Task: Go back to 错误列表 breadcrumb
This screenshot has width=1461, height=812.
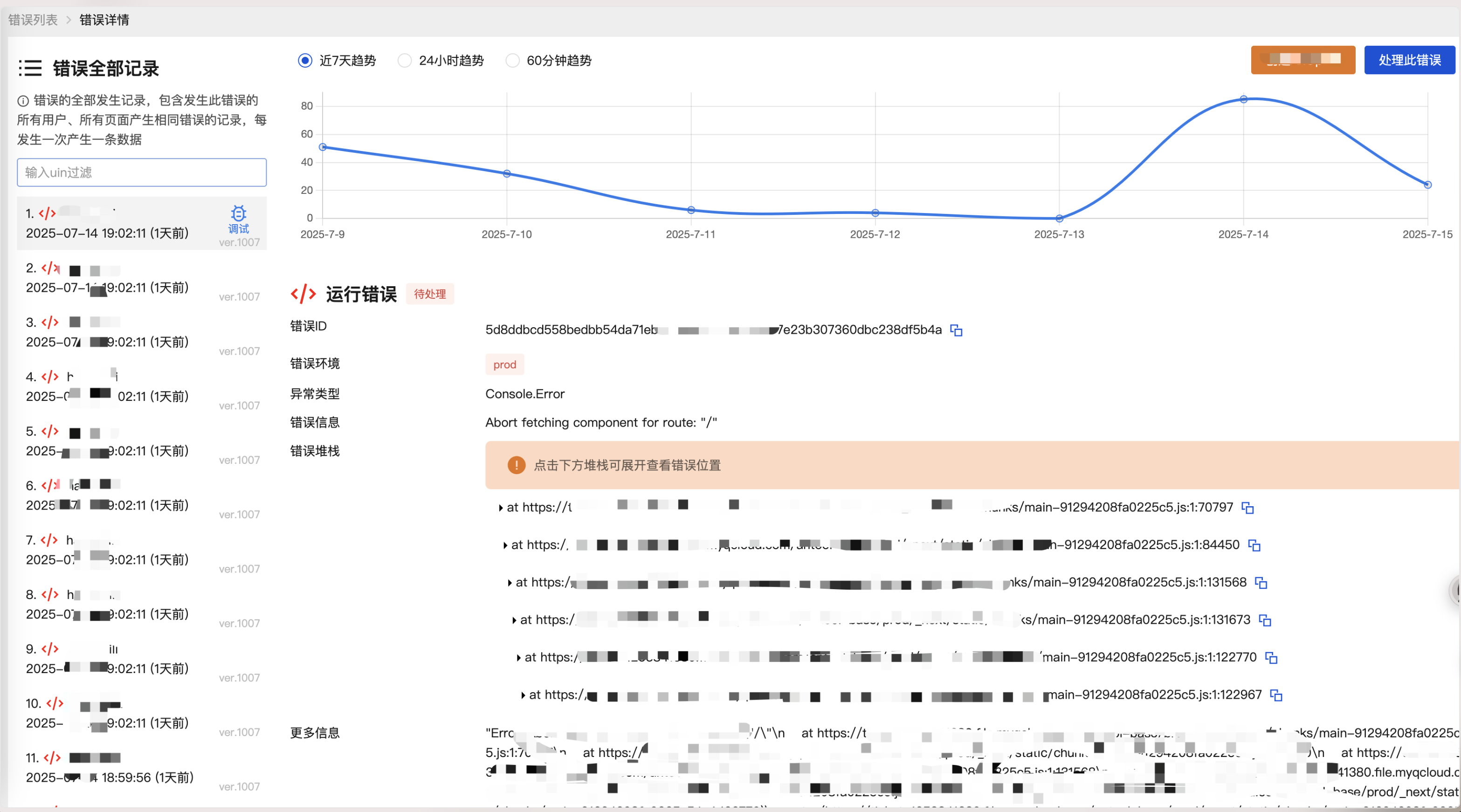Action: pyautogui.click(x=33, y=20)
